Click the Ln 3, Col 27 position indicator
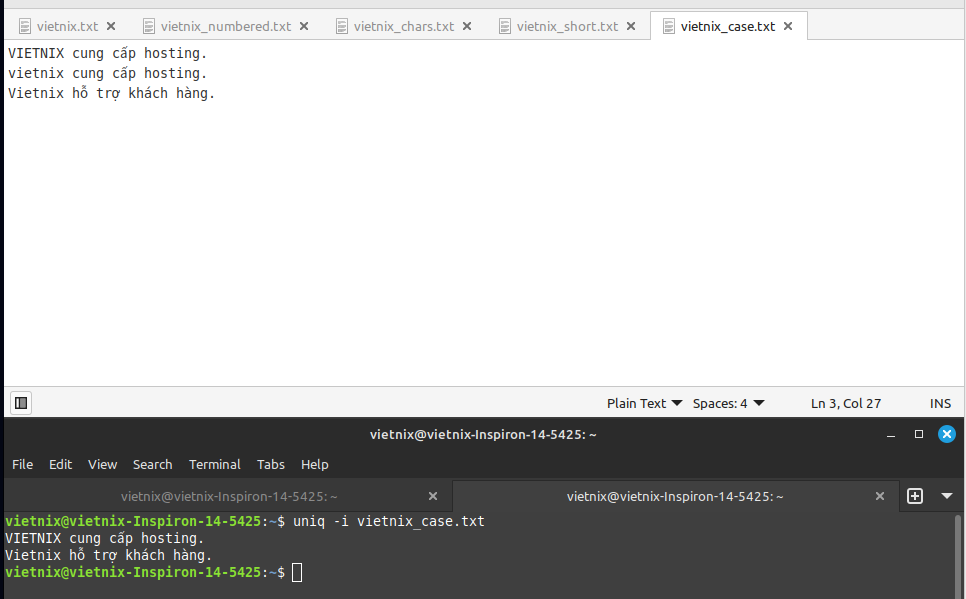The height and width of the screenshot is (599, 966). pos(846,403)
